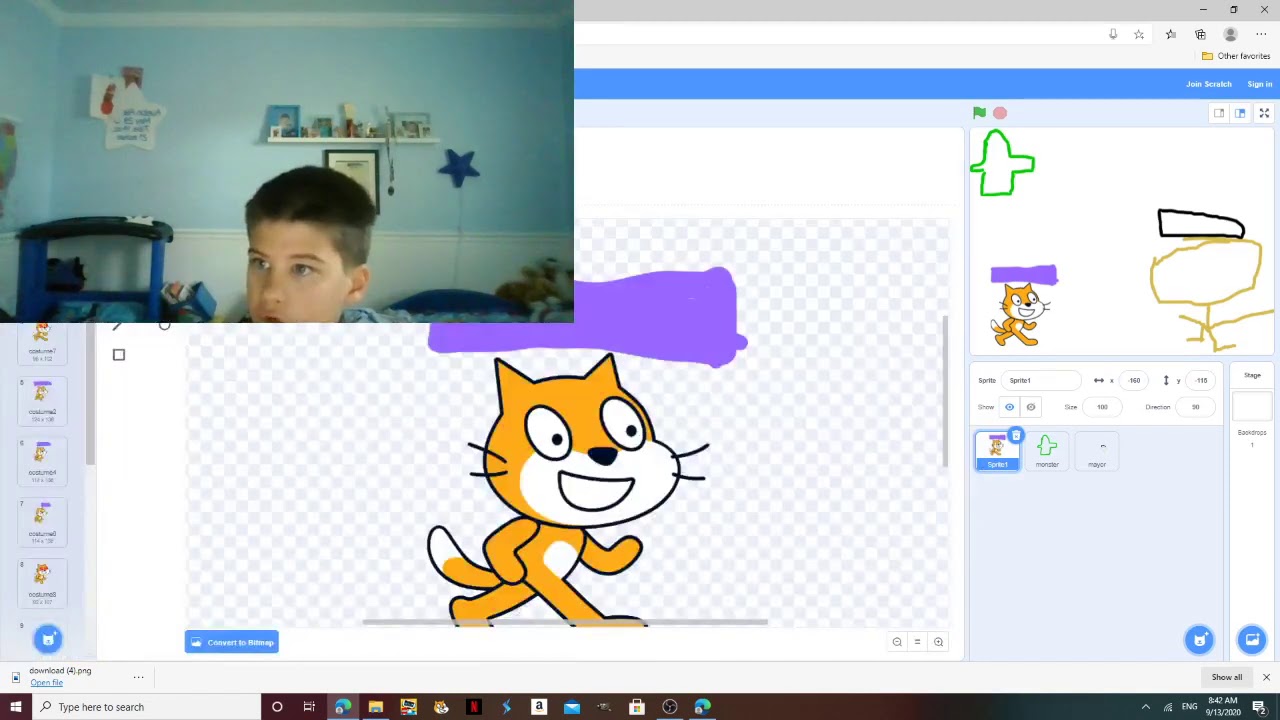Open the Other favorites folder
This screenshot has width=1280, height=720.
click(x=1236, y=56)
